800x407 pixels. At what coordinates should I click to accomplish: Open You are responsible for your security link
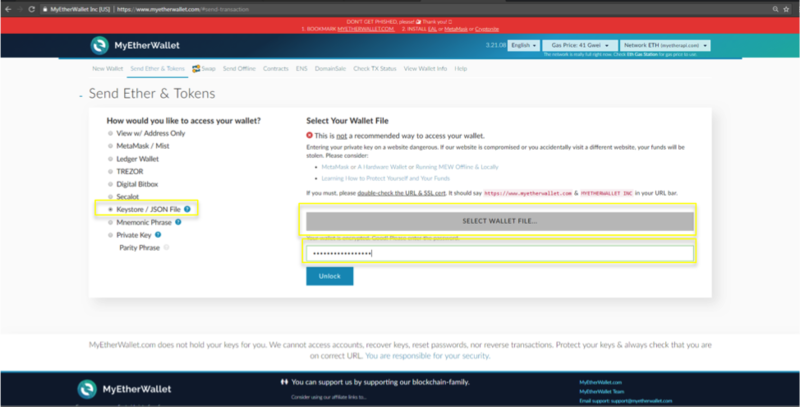point(428,356)
